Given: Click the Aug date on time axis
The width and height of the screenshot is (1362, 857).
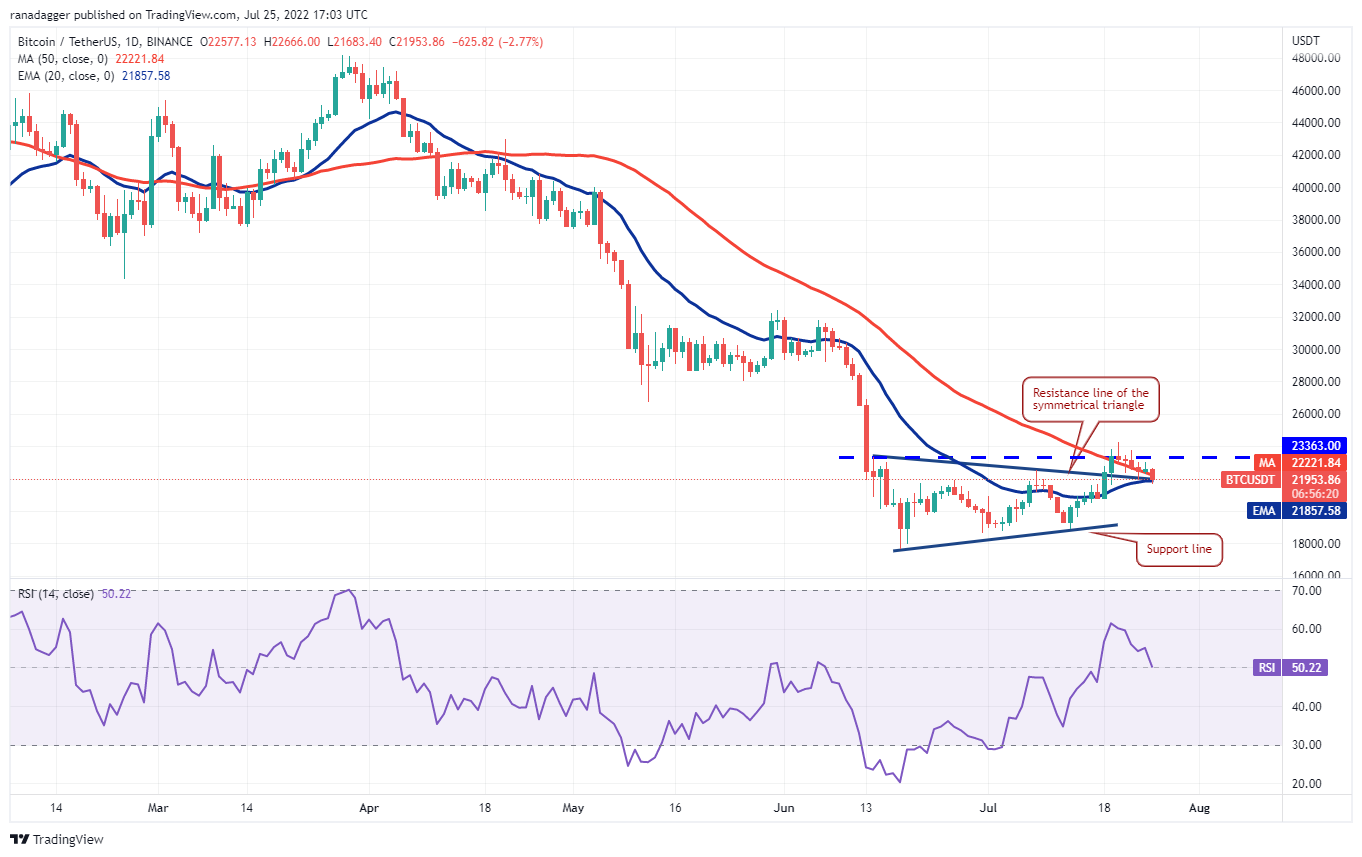Looking at the screenshot, I should 1201,807.
